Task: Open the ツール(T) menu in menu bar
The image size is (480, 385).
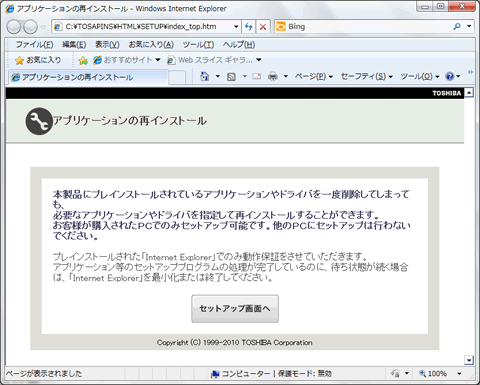Action: [198, 45]
